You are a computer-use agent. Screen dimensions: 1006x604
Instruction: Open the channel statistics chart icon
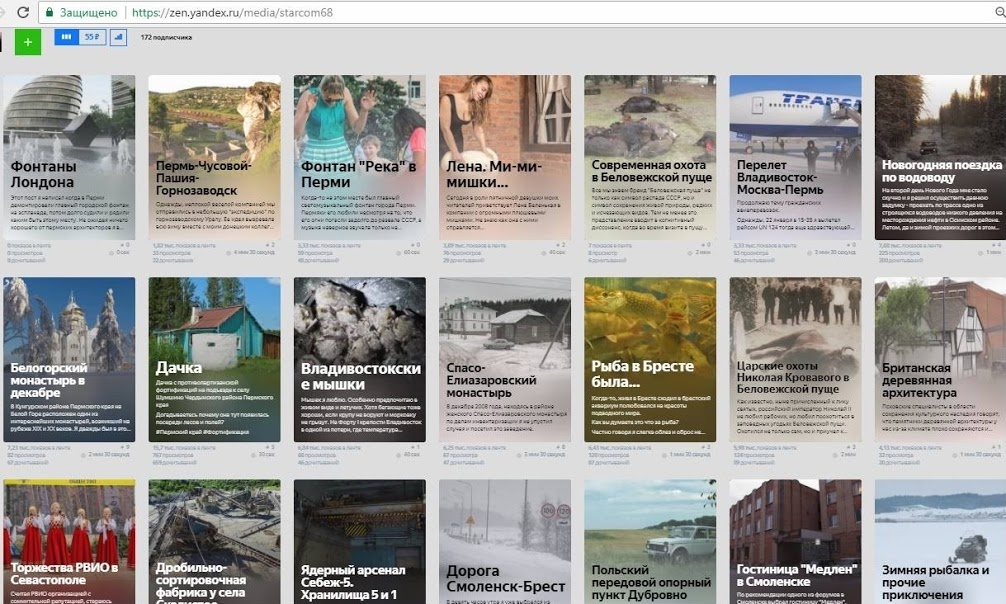(118, 37)
